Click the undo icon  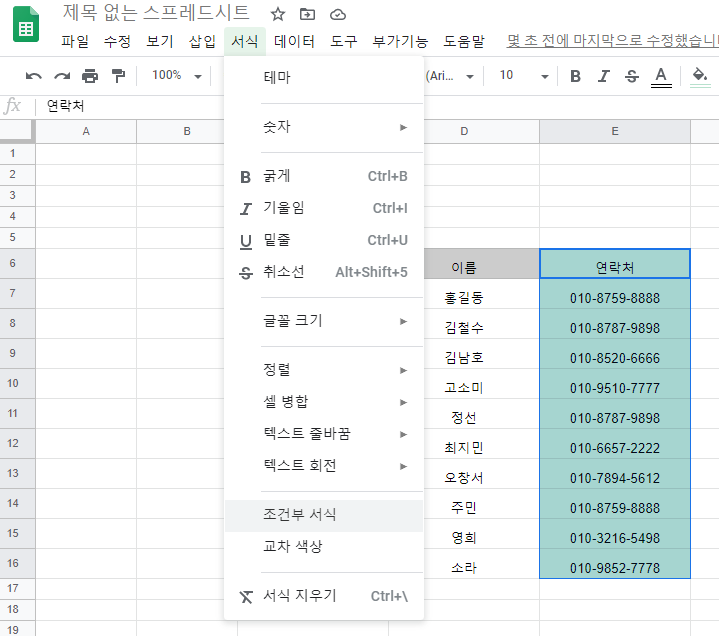pyautogui.click(x=33, y=76)
